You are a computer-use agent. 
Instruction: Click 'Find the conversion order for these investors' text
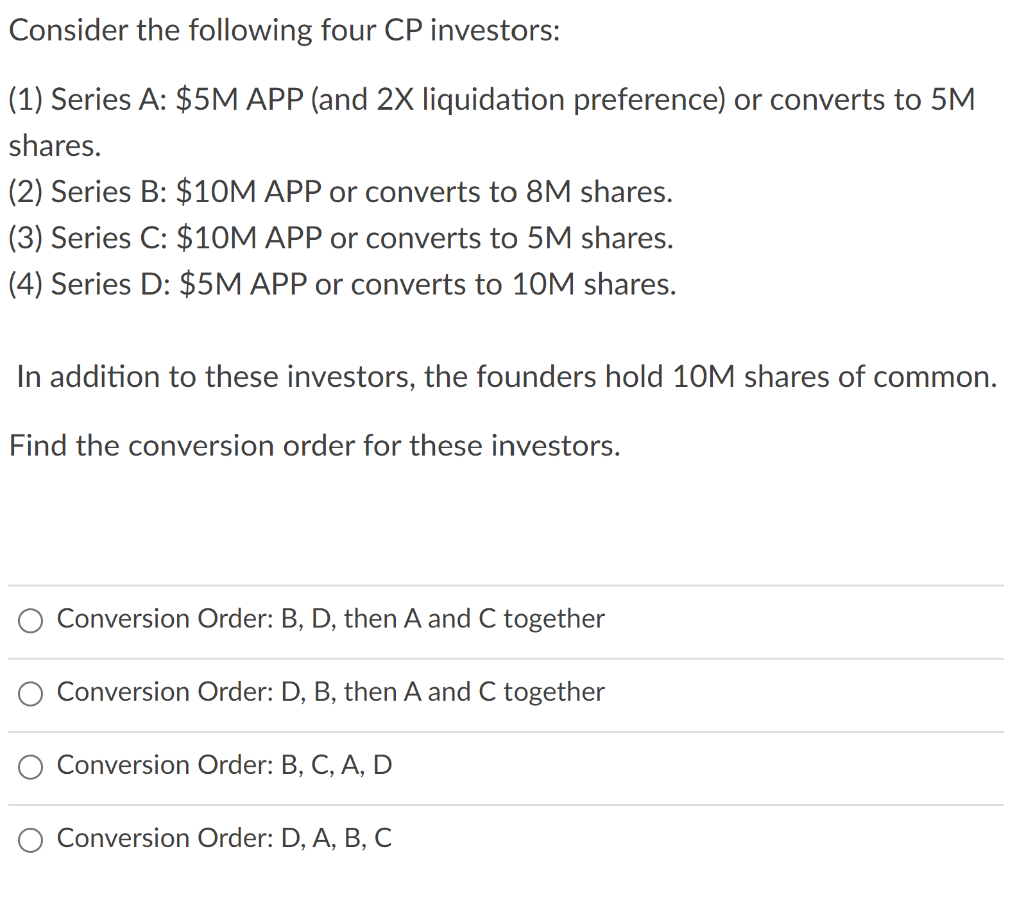pyautogui.click(x=315, y=445)
